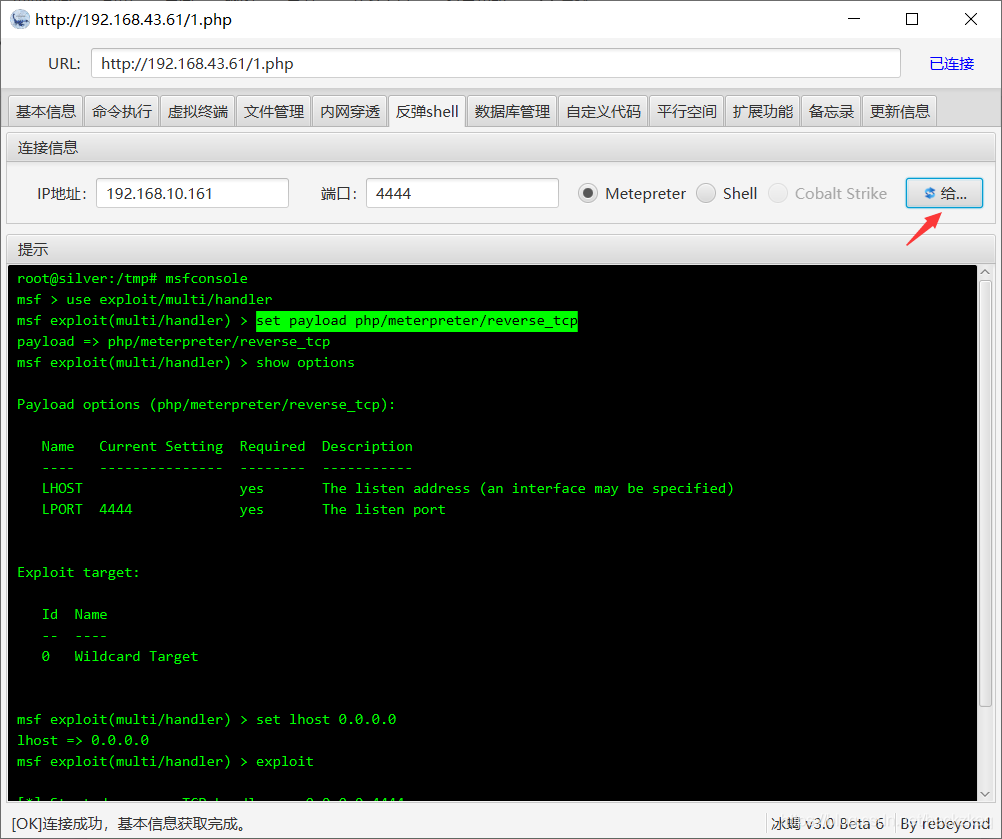This screenshot has height=839, width=1002.
Task: Switch to the 自定义代码 tab
Action: 603,111
